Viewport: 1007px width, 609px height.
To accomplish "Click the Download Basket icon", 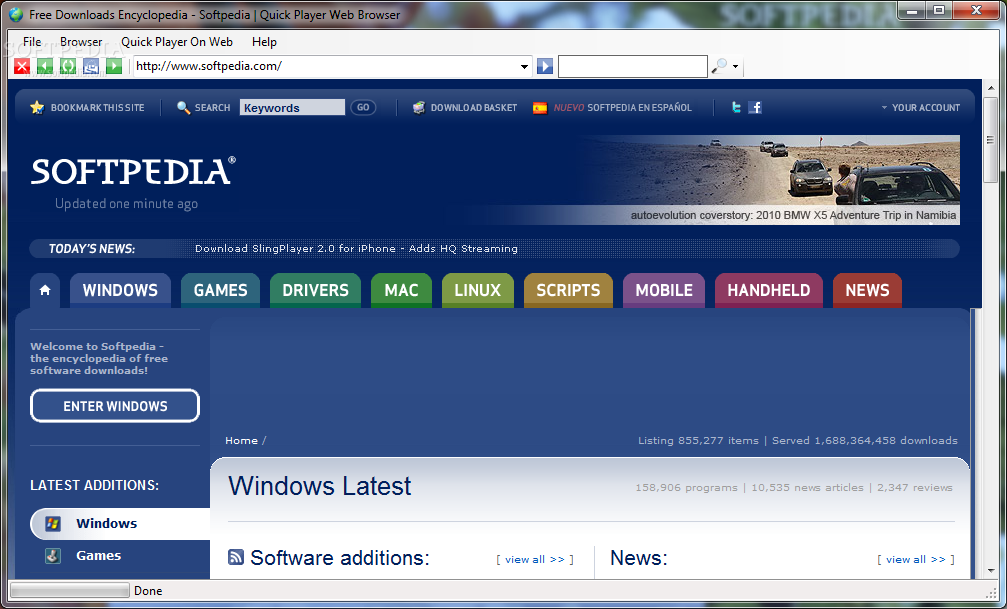I will [419, 107].
